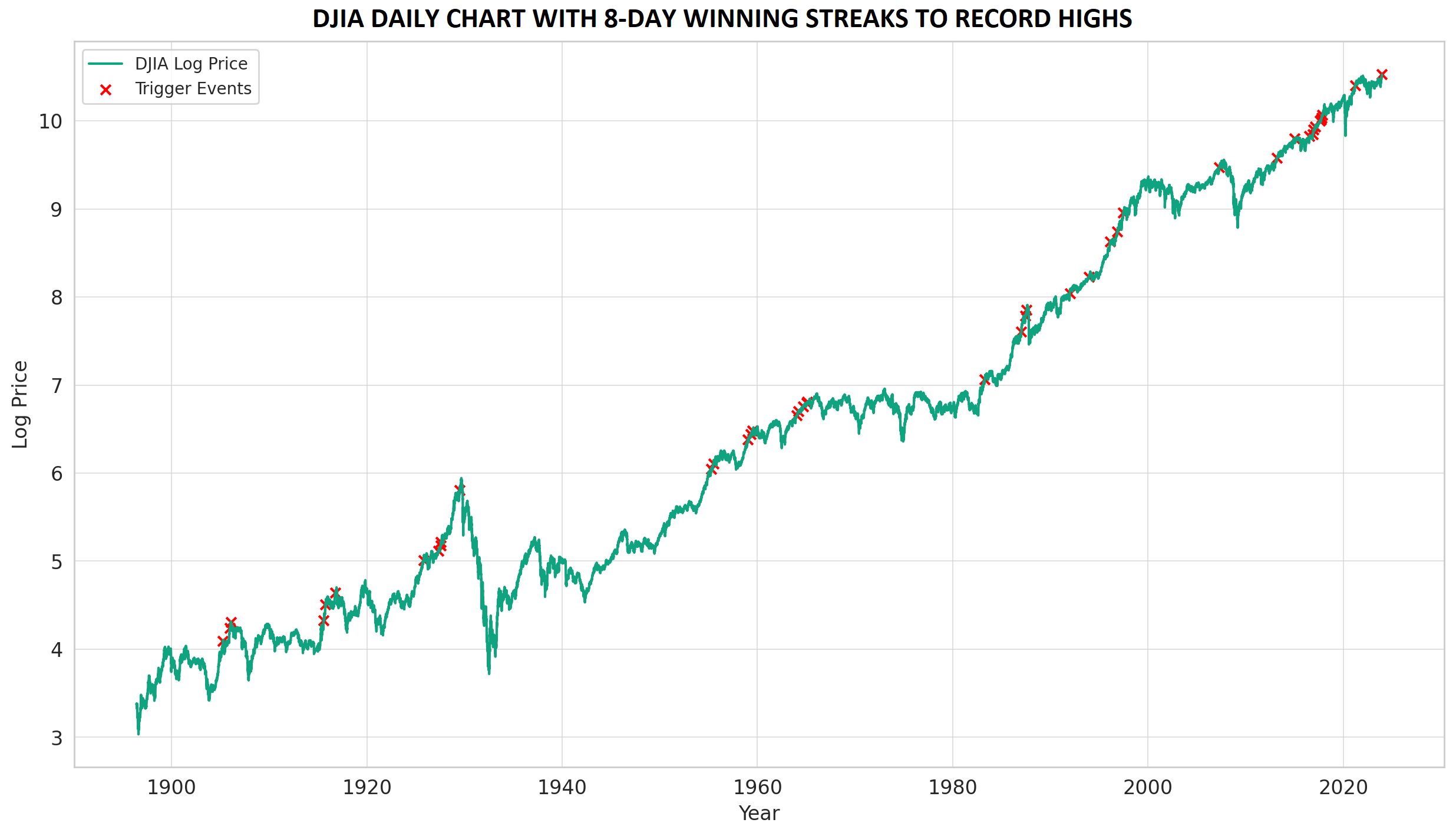Click the y-axis tick label 8
This screenshot has height=836, width=1456.
tap(57, 298)
